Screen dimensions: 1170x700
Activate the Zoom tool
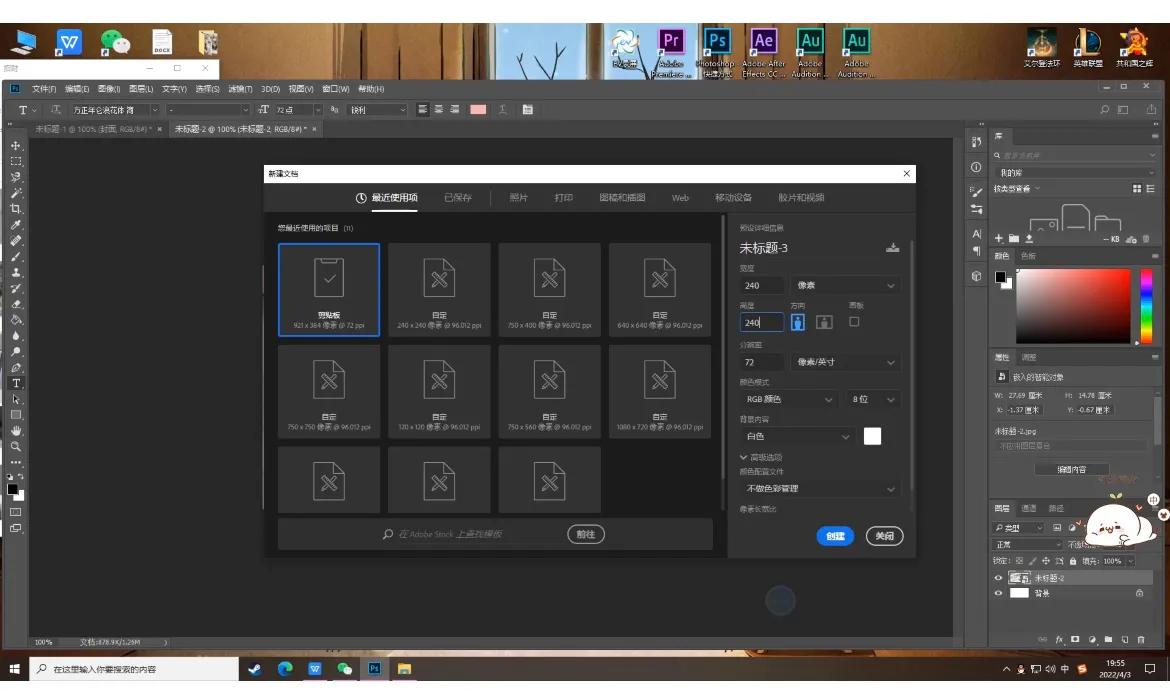pyautogui.click(x=16, y=447)
